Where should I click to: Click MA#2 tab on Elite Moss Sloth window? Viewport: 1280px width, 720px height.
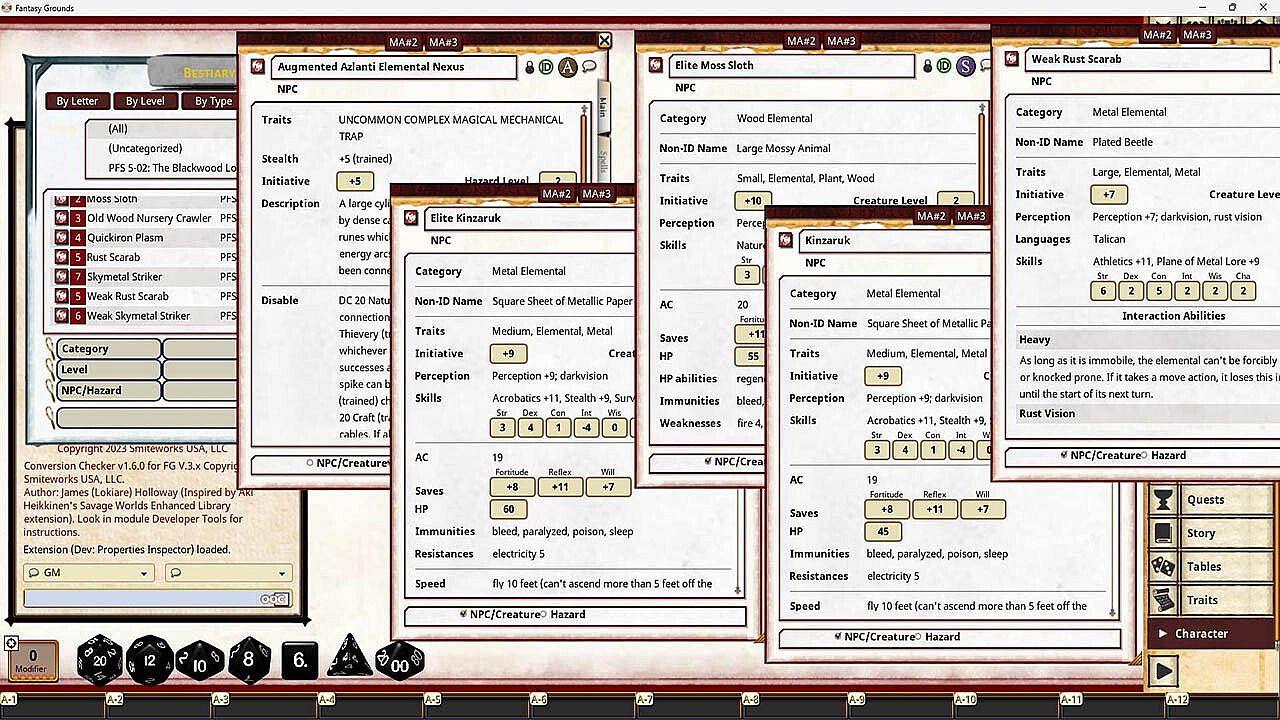[x=801, y=41]
